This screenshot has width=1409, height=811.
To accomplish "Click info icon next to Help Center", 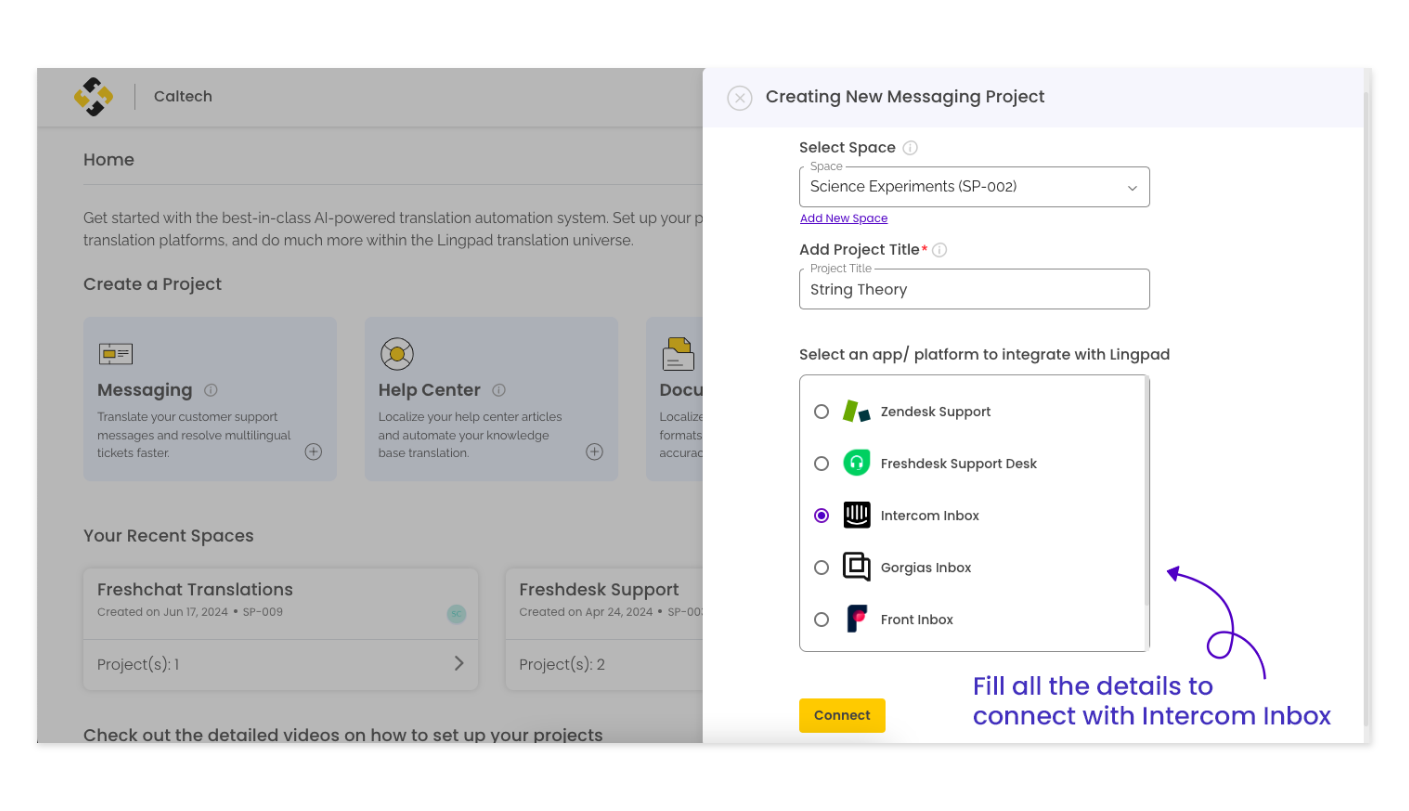I will pos(499,391).
